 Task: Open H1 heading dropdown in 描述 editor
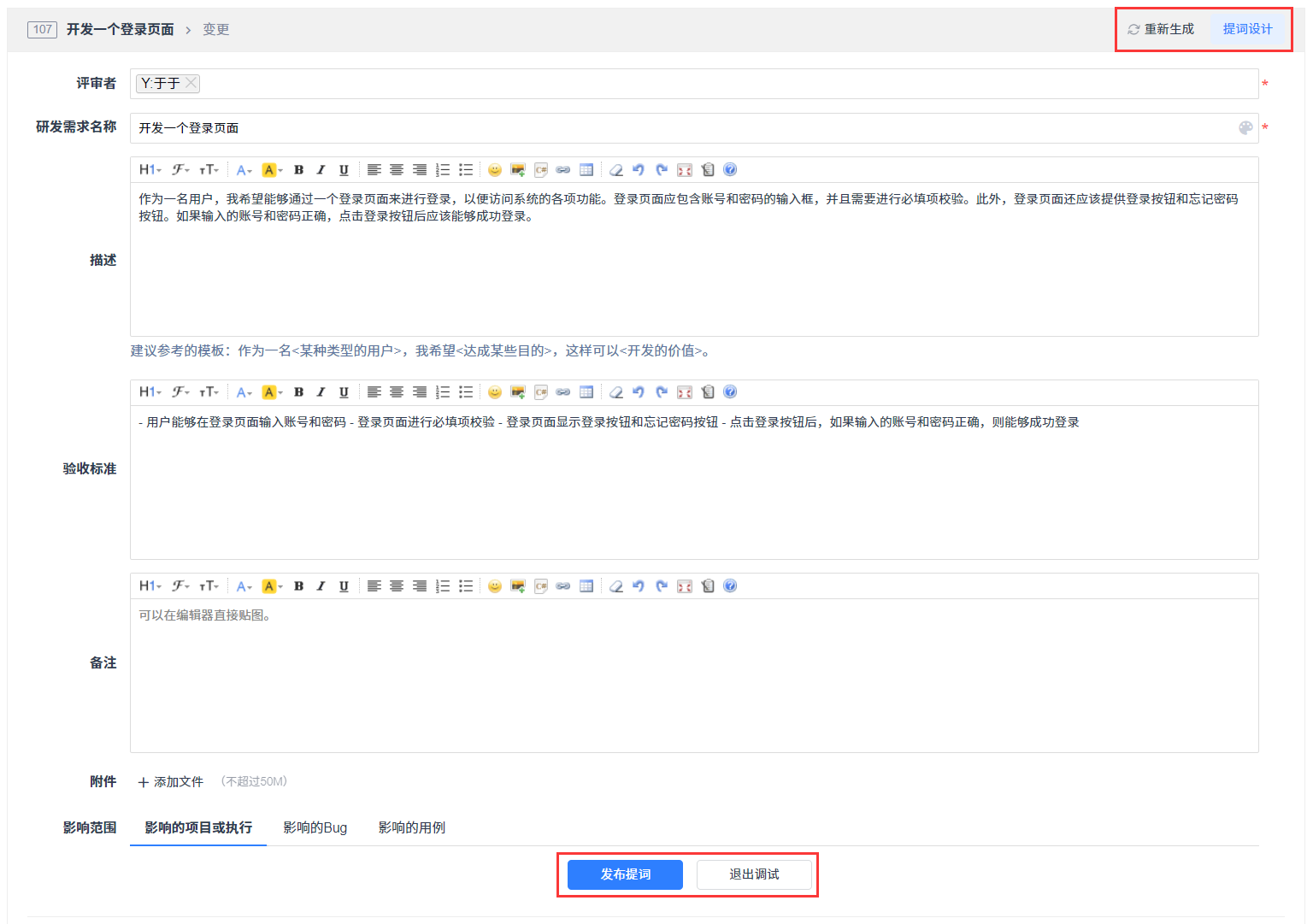tap(150, 170)
